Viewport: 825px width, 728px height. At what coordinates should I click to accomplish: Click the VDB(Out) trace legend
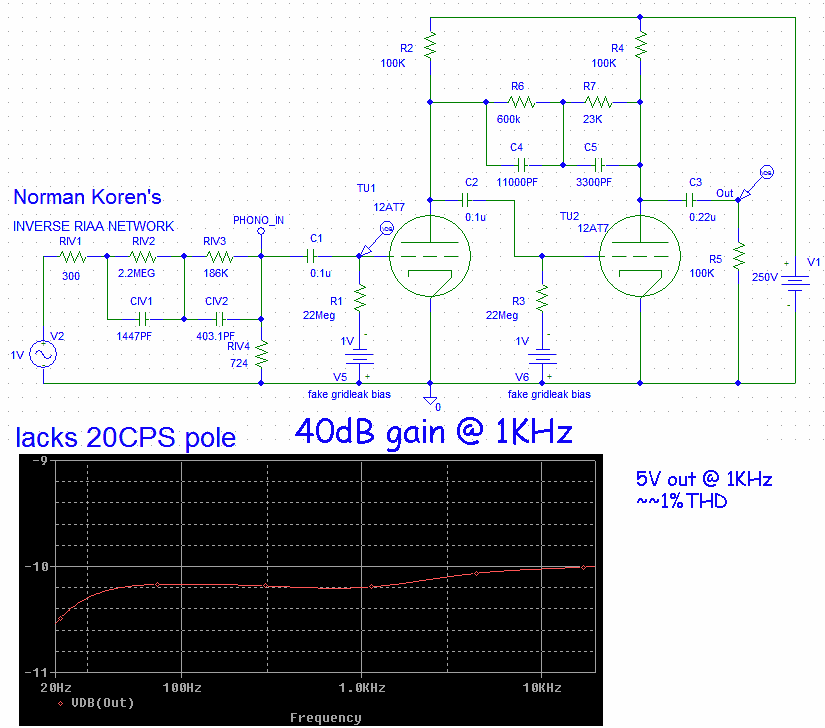[96, 703]
